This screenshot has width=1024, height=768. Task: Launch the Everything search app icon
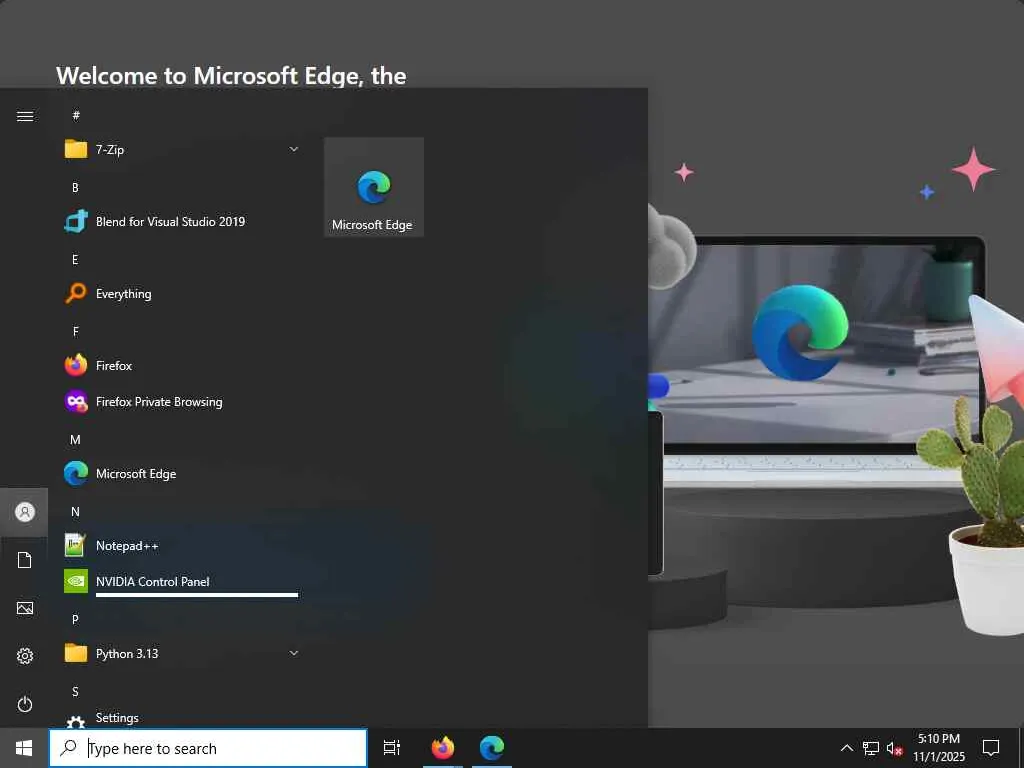point(76,293)
